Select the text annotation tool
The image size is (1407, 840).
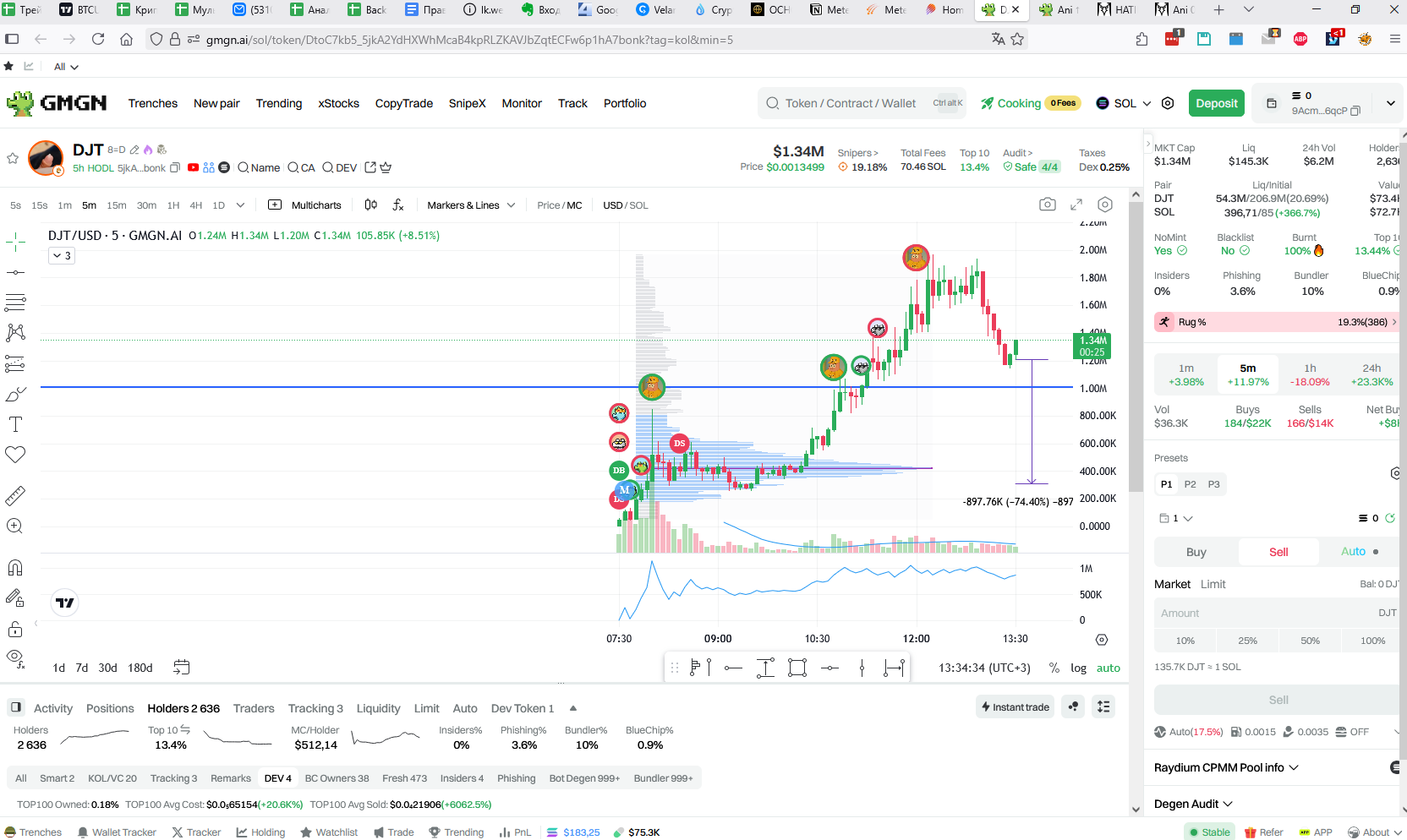[15, 424]
